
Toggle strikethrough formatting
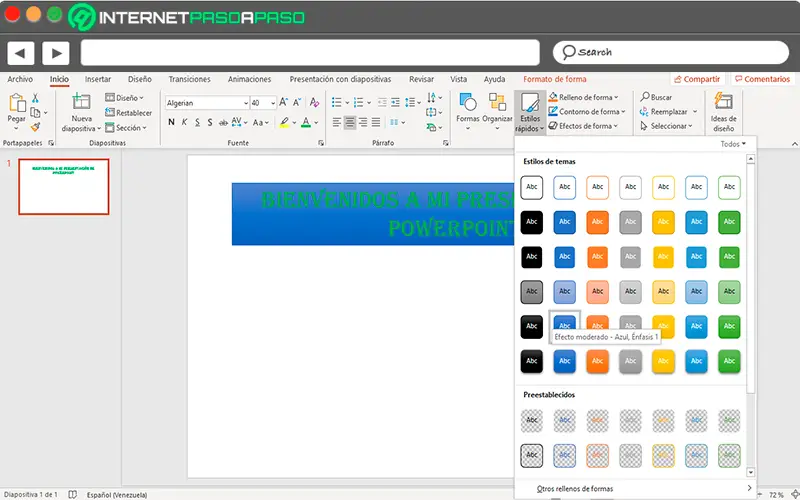[x=223, y=122]
